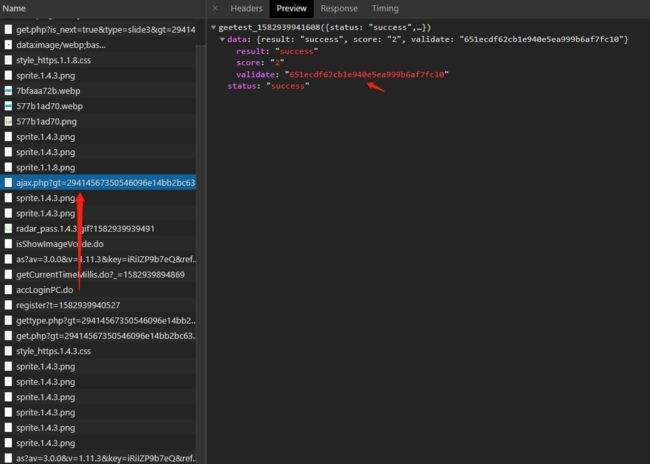The image size is (650, 464).
Task: Click image icon of 7bfaaa72b.webp
Action: click(x=8, y=90)
